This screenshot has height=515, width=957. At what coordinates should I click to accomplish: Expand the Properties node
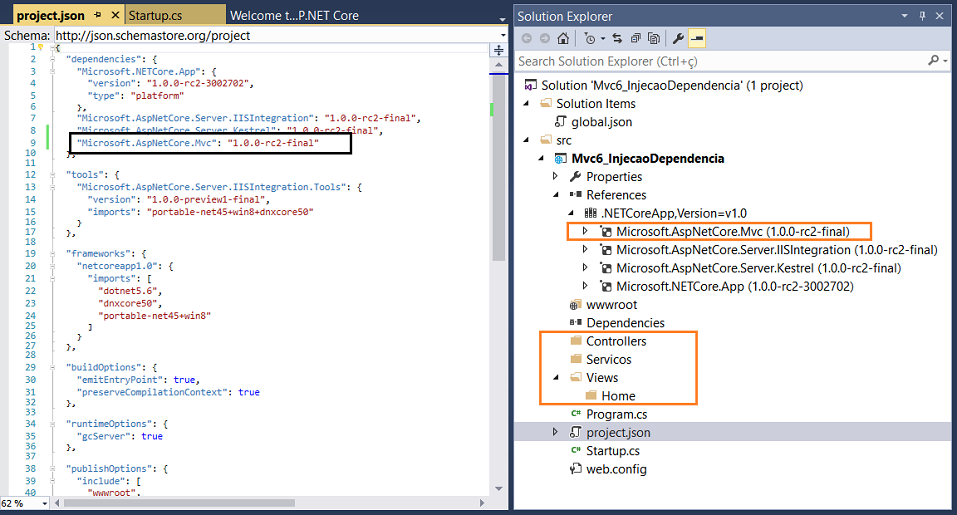tap(555, 176)
